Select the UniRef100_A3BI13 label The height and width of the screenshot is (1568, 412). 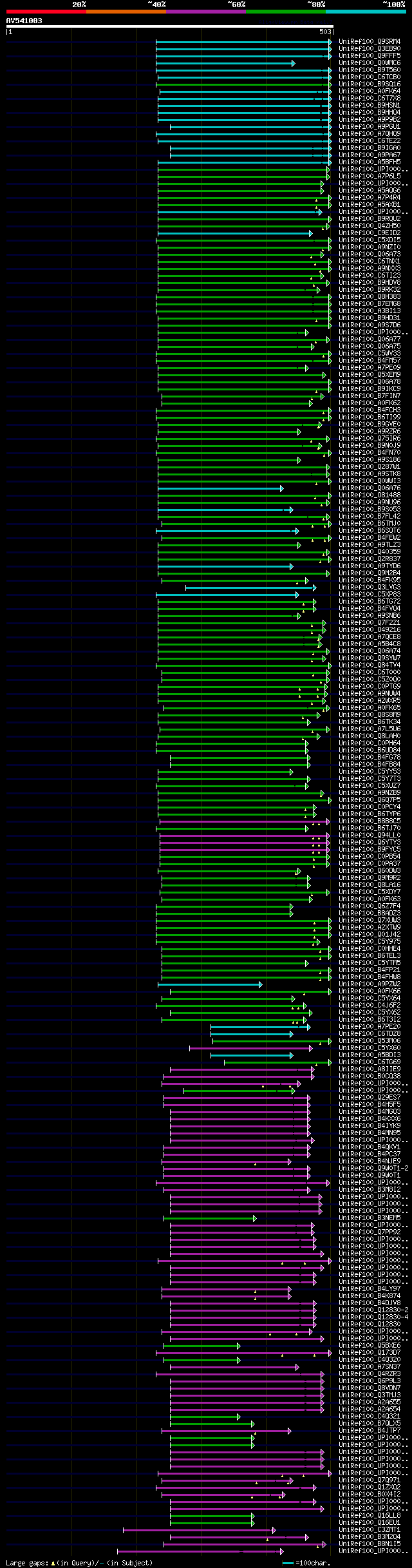370,311
